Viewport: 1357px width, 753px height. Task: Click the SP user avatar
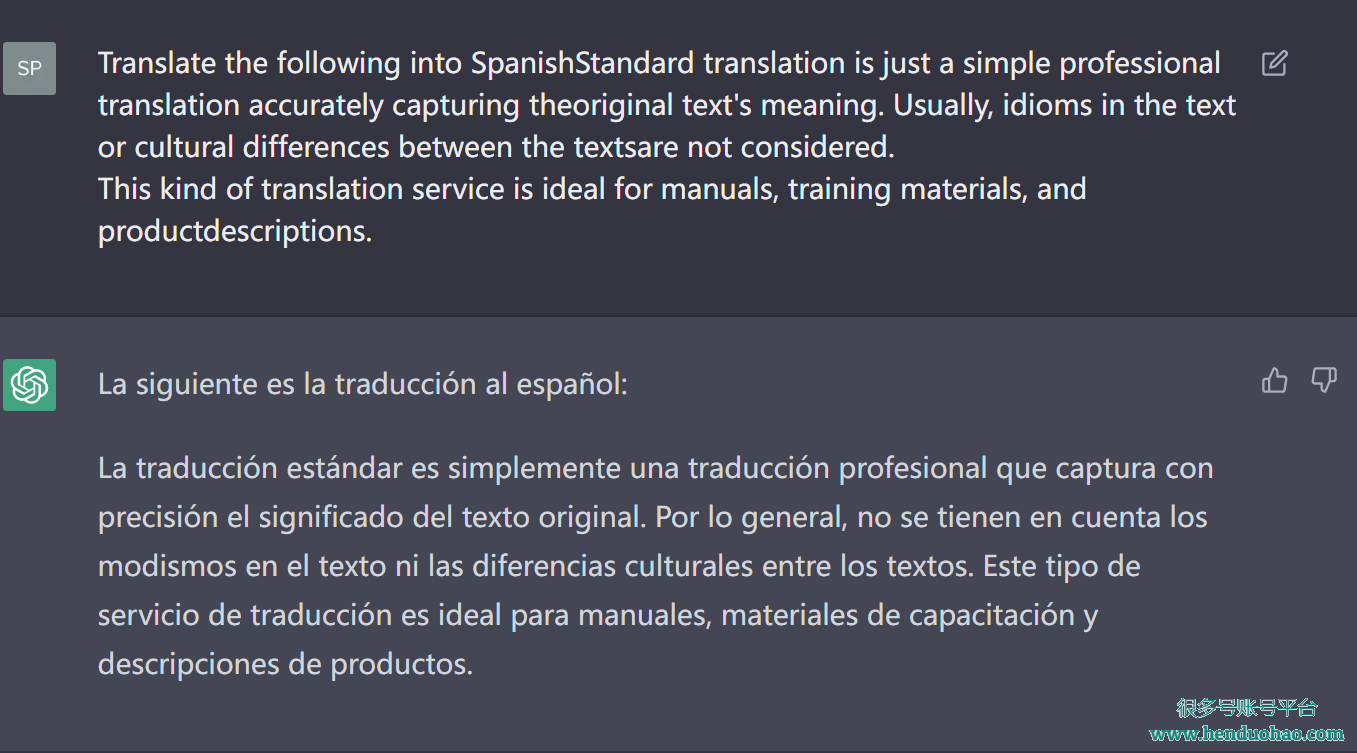[x=29, y=68]
